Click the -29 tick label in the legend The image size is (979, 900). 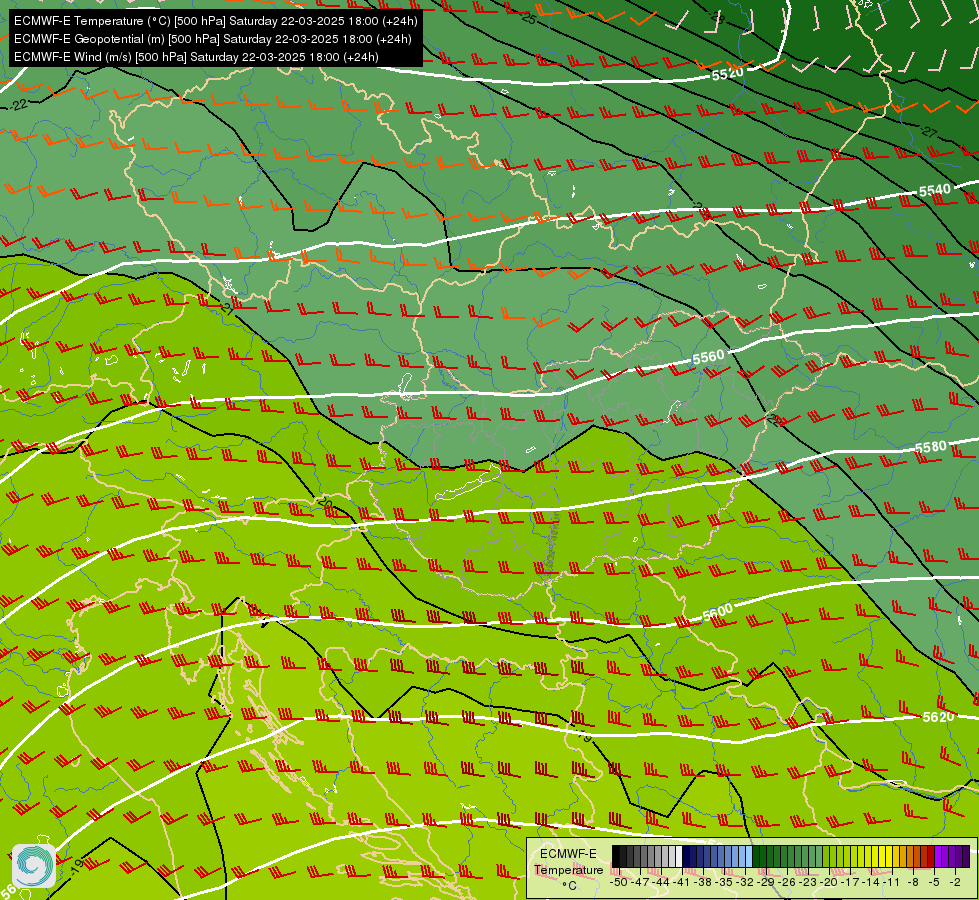[x=766, y=882]
